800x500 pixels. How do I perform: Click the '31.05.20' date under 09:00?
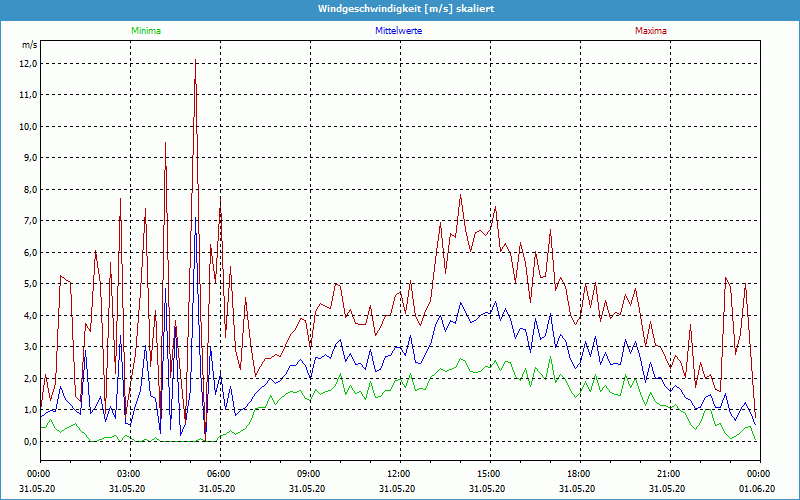click(307, 488)
